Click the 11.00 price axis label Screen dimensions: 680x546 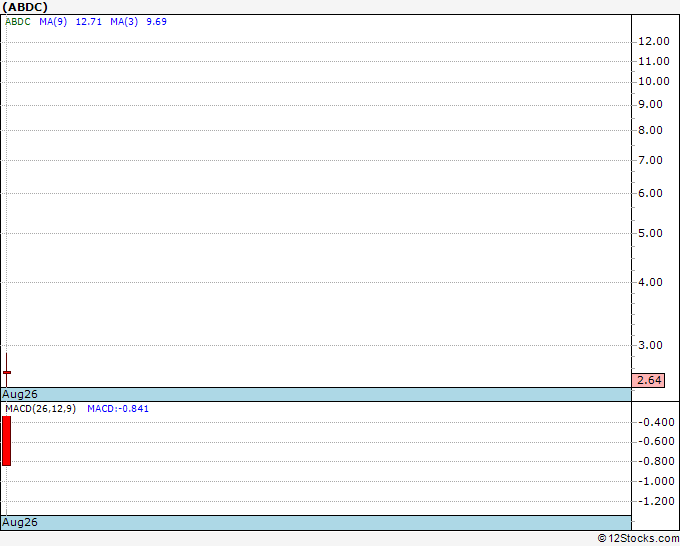[654, 61]
